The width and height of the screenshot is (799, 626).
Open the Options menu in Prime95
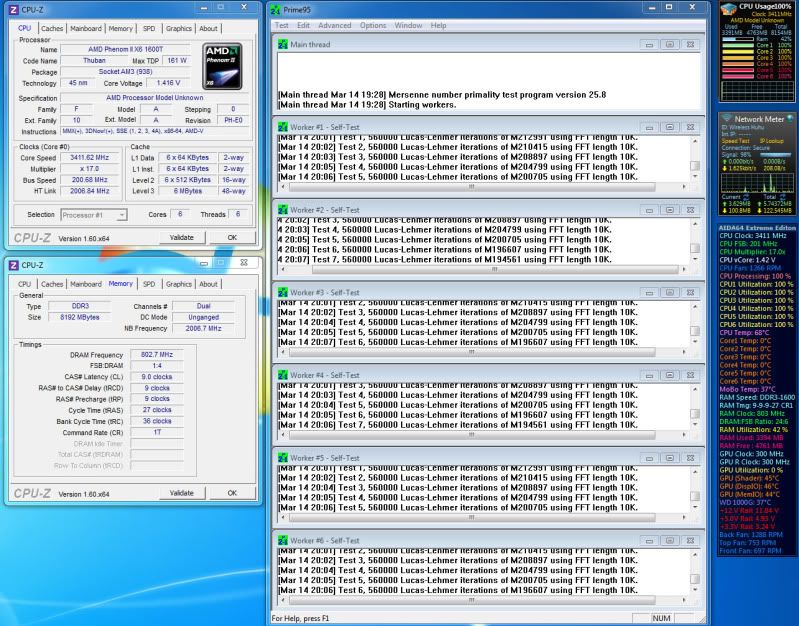(372, 24)
